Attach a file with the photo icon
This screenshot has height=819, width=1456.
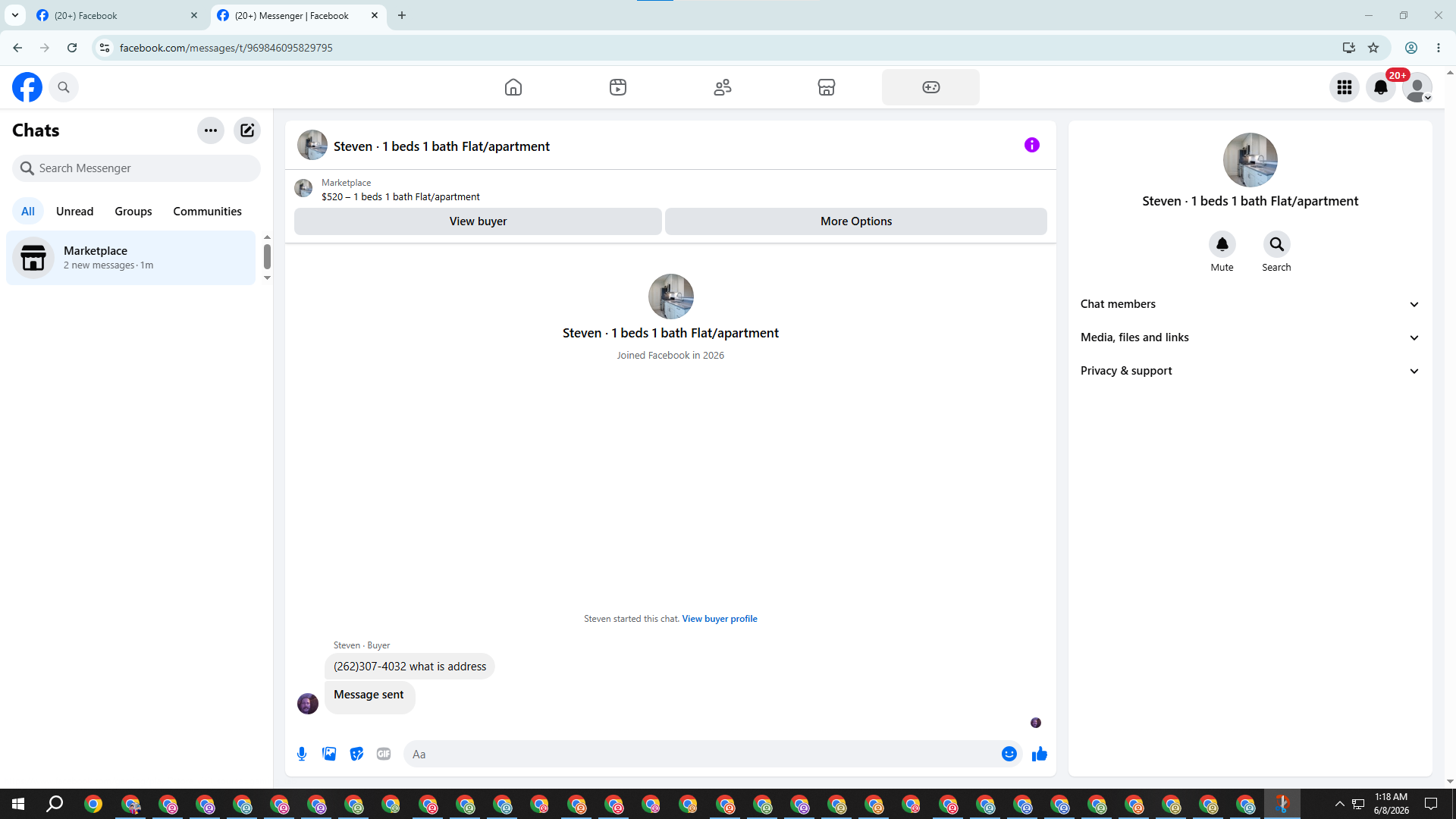pos(329,754)
